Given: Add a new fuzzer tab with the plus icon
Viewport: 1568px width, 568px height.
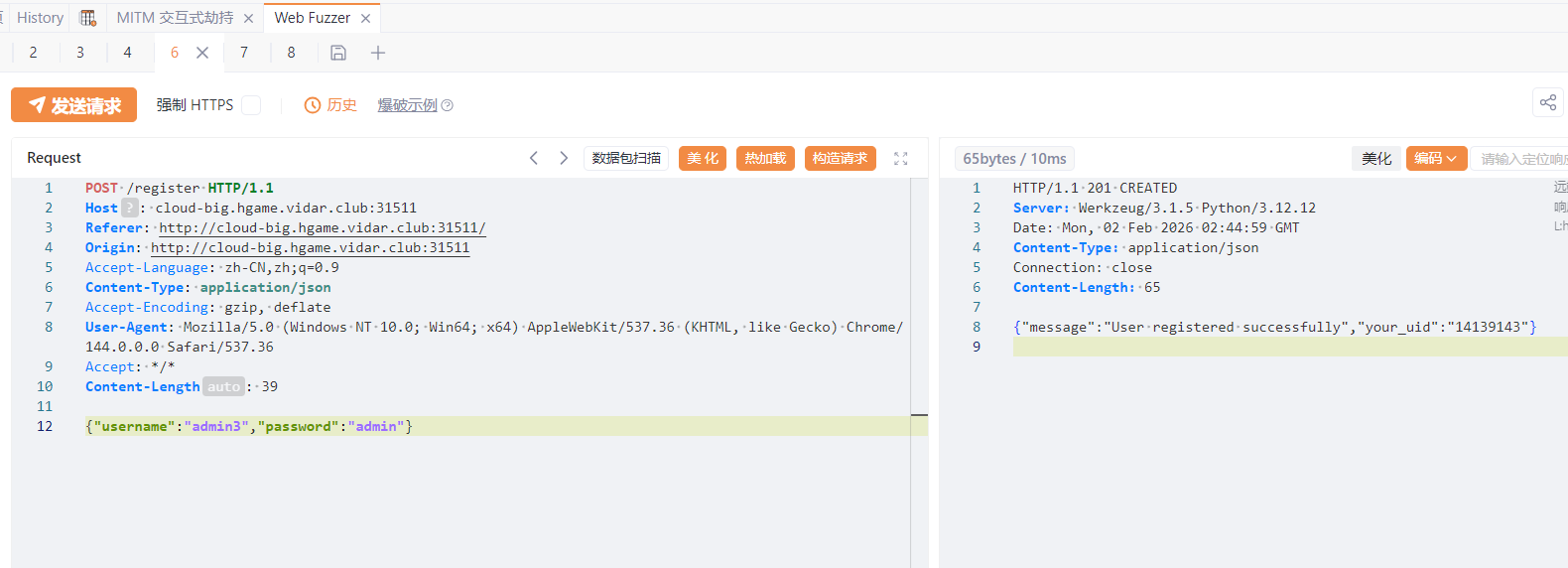Looking at the screenshot, I should tap(378, 53).
